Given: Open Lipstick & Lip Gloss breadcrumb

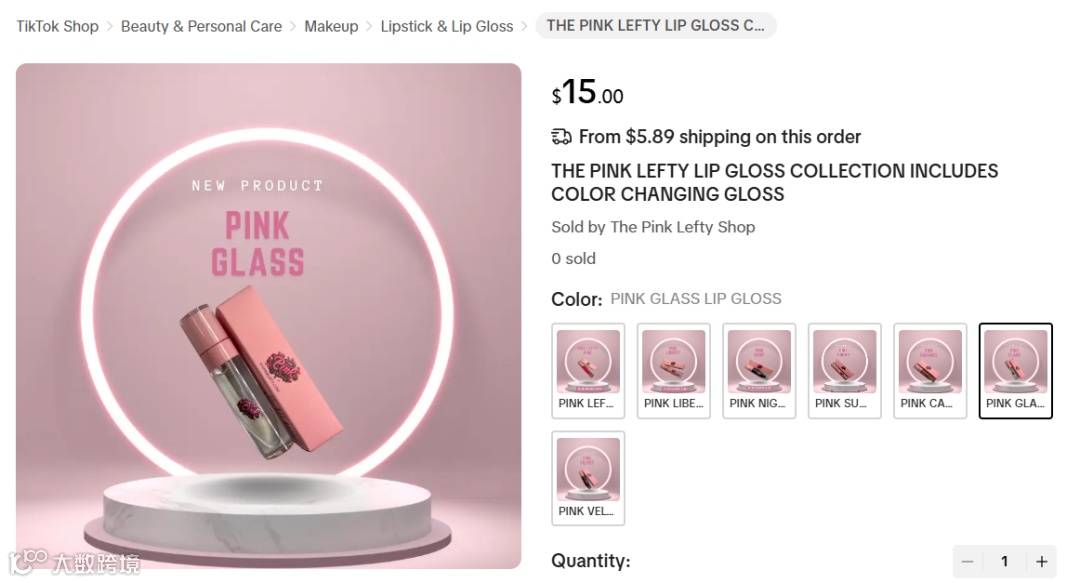Looking at the screenshot, I should [447, 26].
